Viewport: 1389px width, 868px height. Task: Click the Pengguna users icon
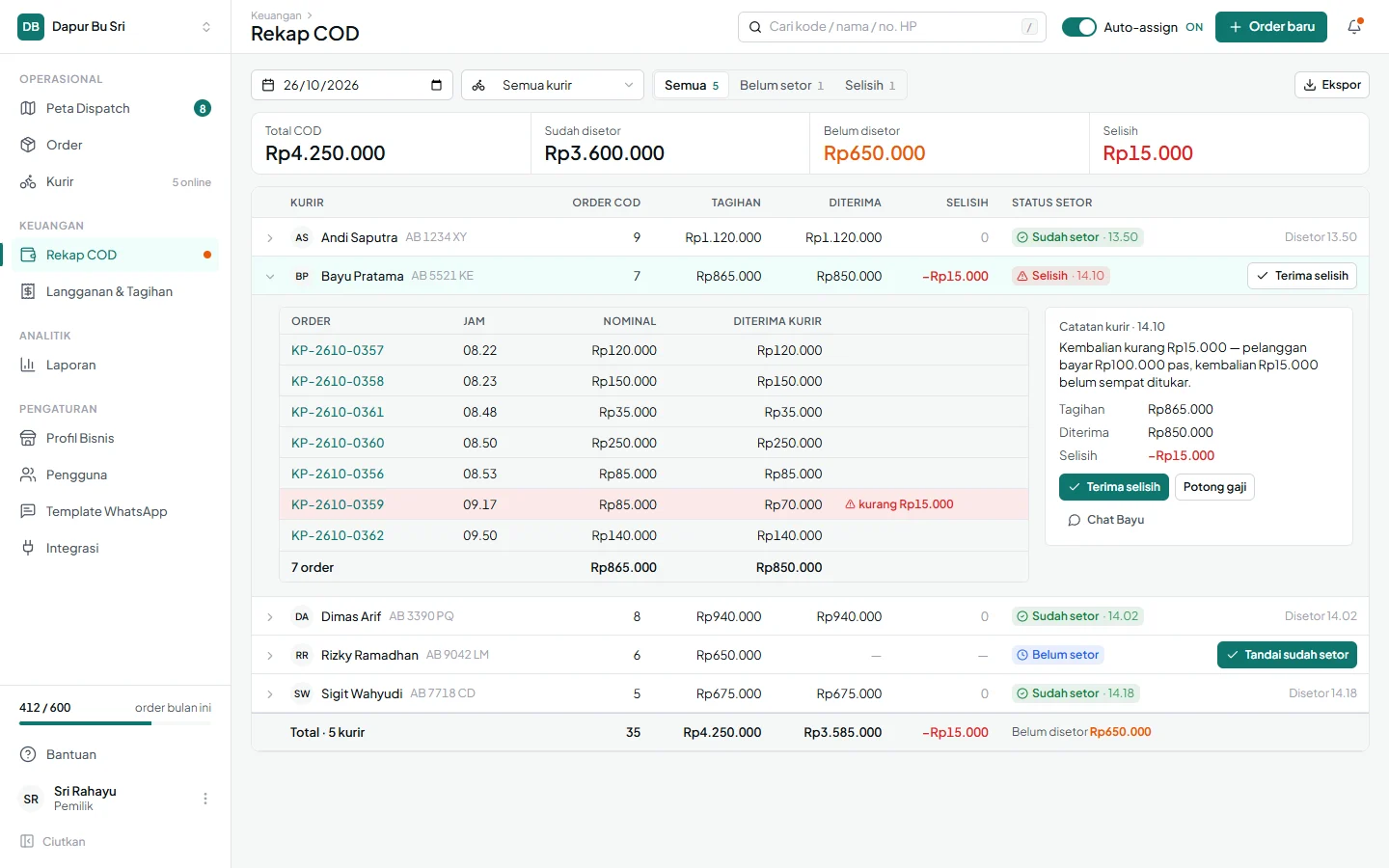pyautogui.click(x=28, y=475)
